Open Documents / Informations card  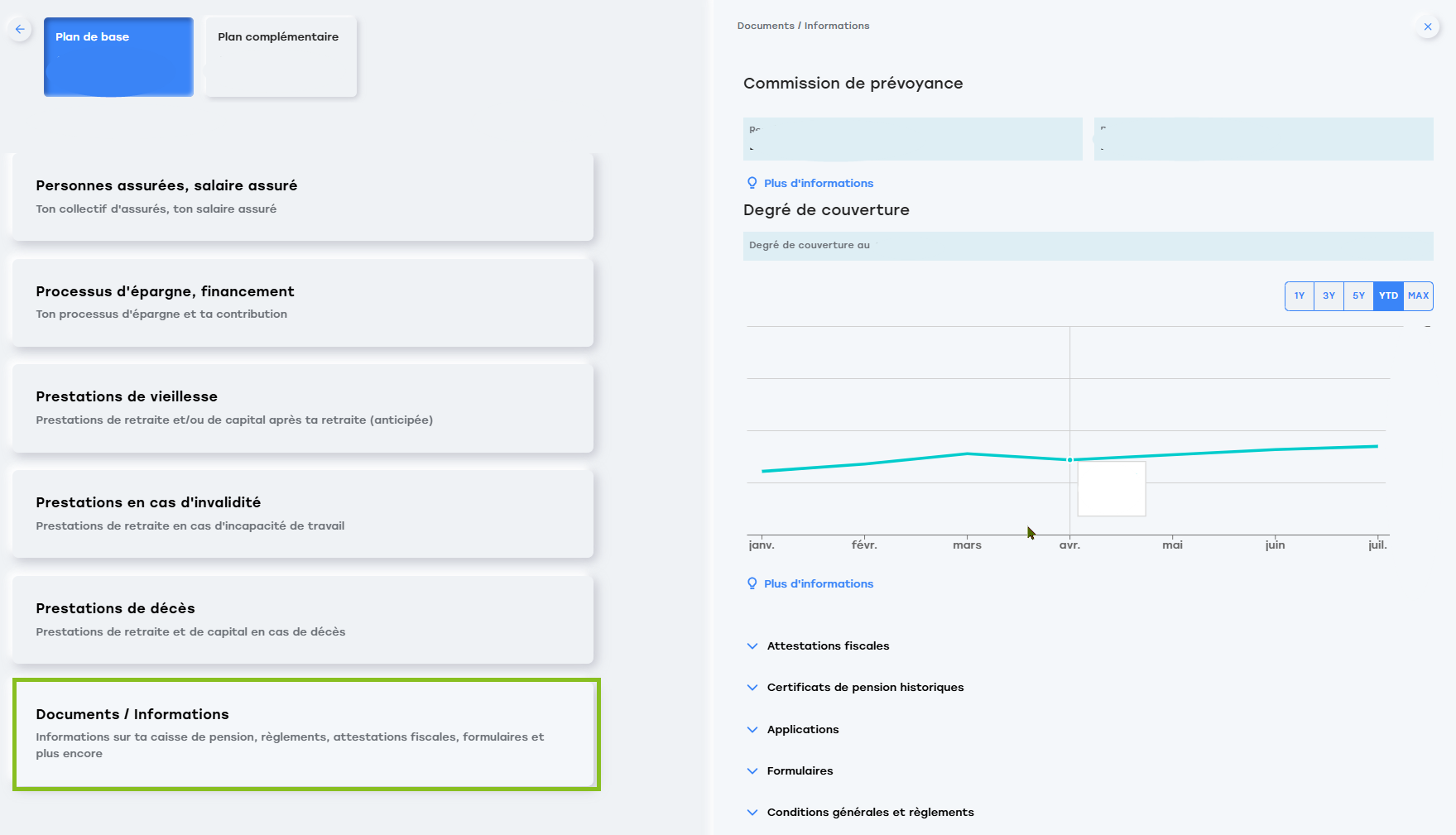[306, 734]
